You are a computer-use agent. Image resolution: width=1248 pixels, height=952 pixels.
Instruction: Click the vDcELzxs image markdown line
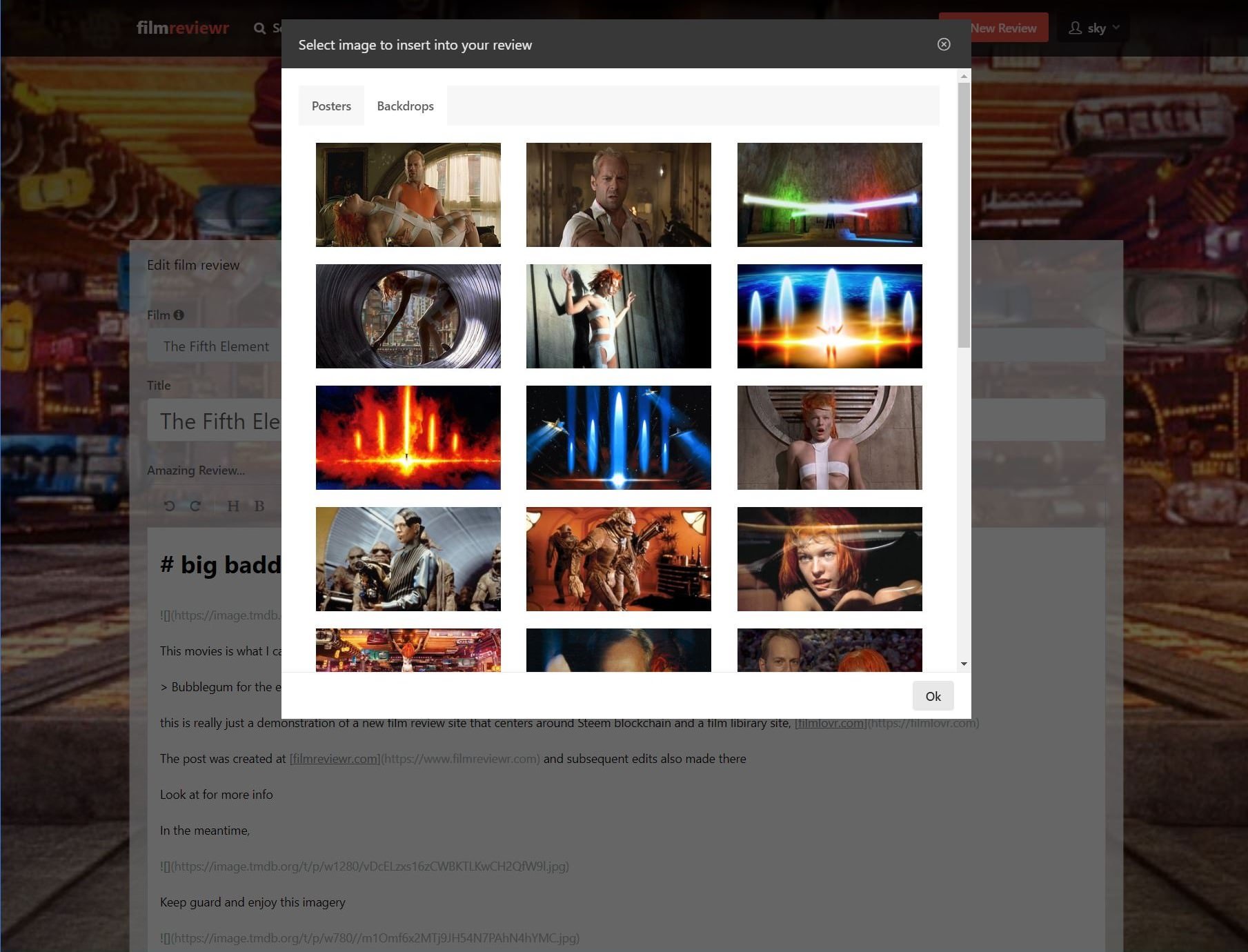(x=364, y=866)
